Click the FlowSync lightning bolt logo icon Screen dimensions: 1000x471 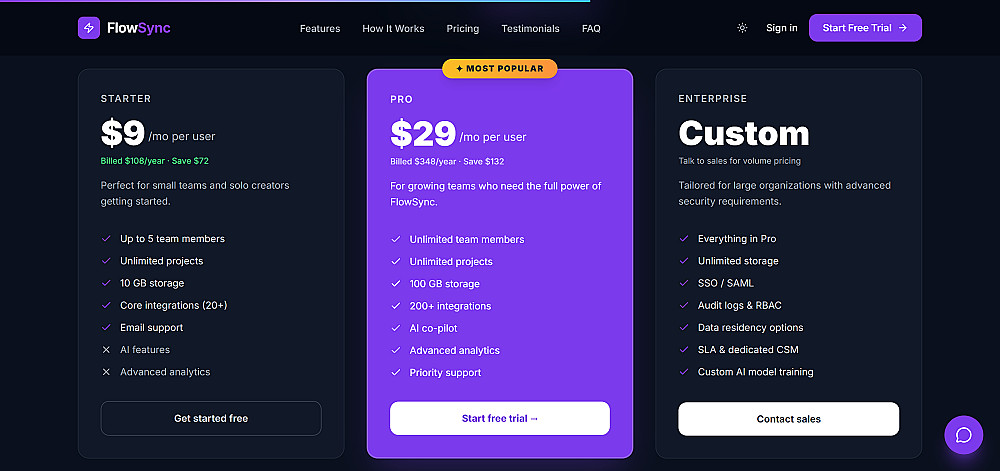pos(88,28)
